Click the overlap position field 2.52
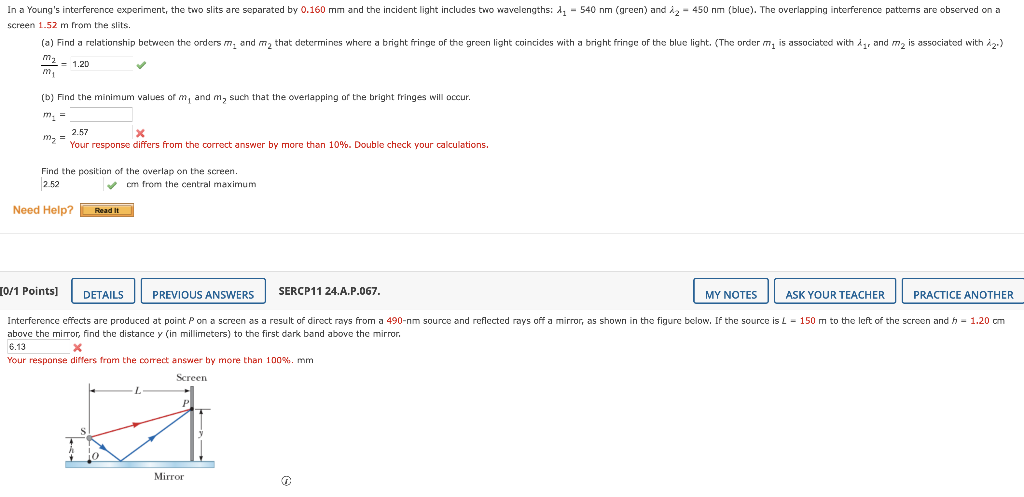 [x=72, y=184]
